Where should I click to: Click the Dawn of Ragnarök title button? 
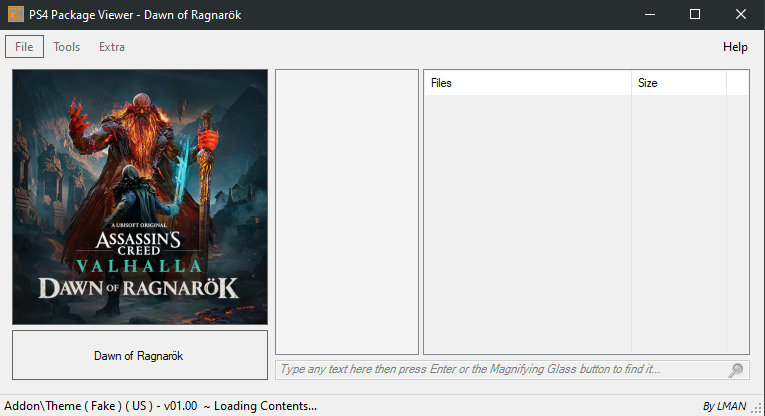(x=140, y=356)
